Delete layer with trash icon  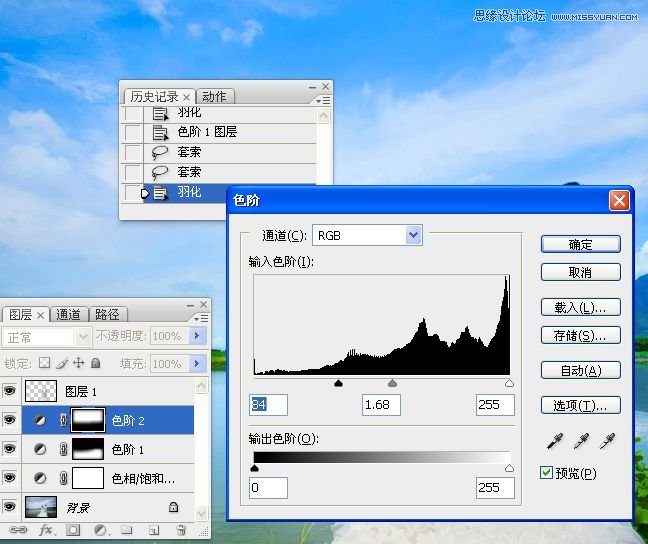[x=181, y=530]
